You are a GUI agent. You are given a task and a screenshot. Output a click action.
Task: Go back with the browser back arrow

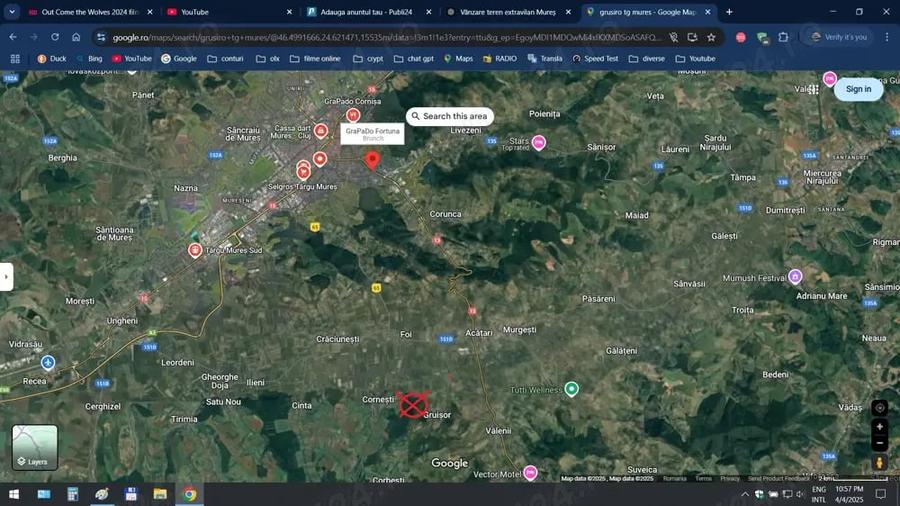coord(13,37)
